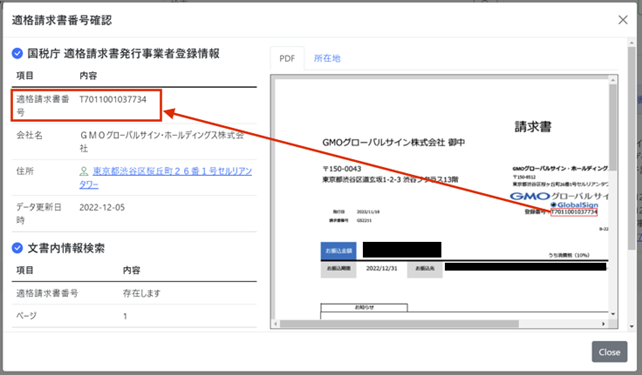
Task: Click the PDF horizontal scroll left arrow
Action: pyautogui.click(x=276, y=324)
